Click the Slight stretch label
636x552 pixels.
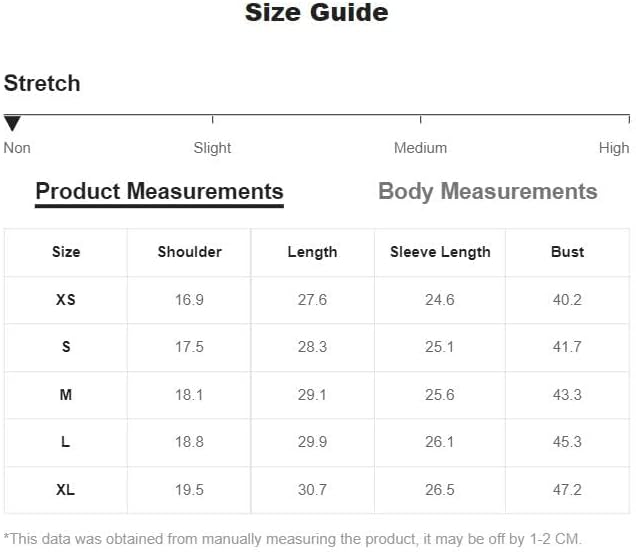pyautogui.click(x=212, y=148)
